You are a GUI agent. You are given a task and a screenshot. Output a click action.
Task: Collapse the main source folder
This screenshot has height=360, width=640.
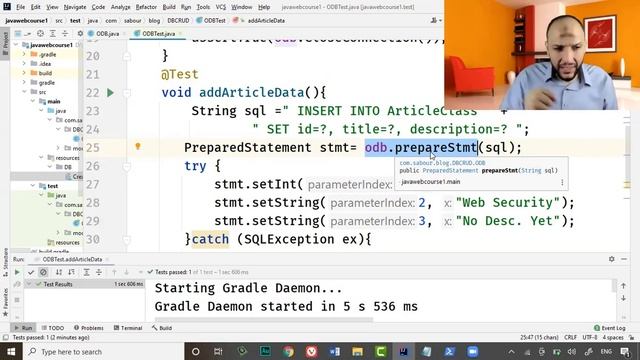(x=33, y=101)
